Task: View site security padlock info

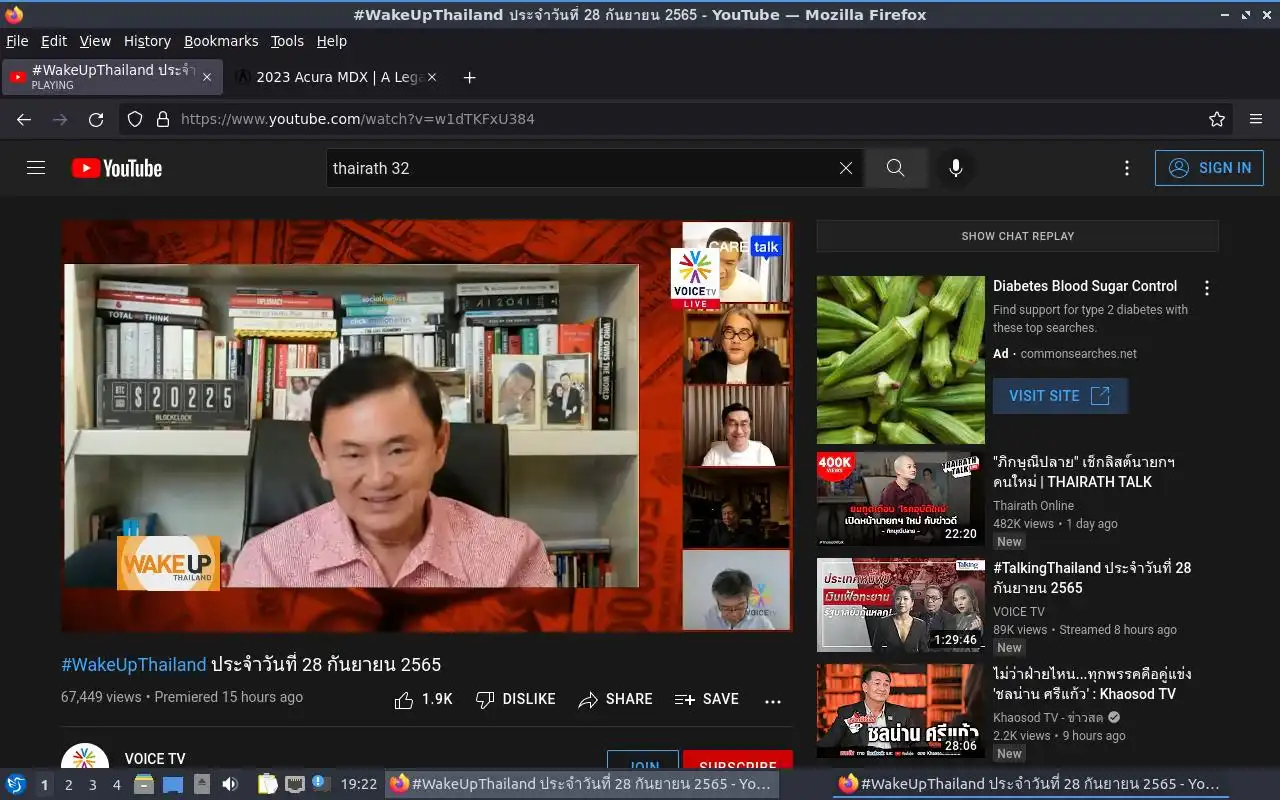Action: click(x=163, y=119)
